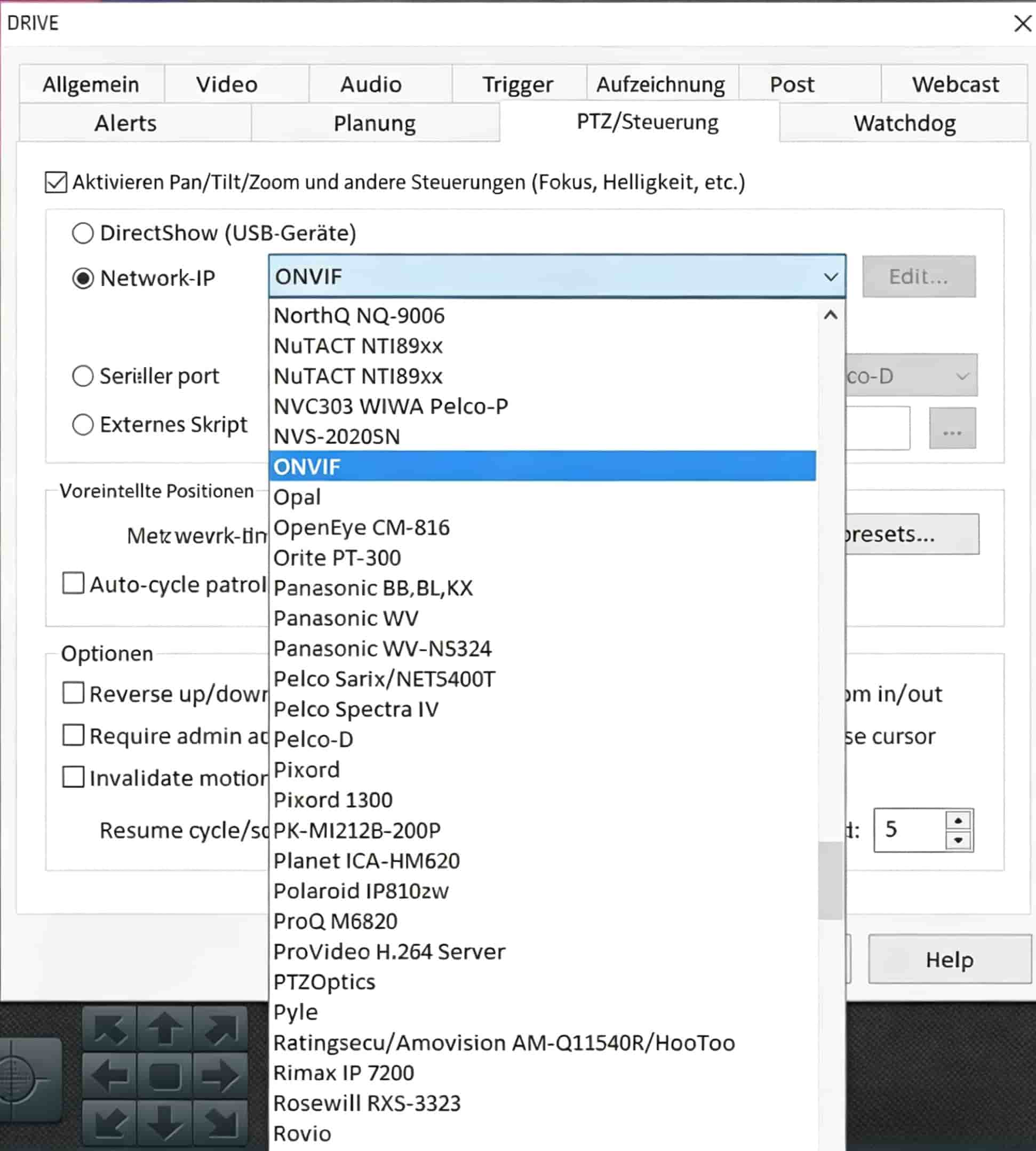The width and height of the screenshot is (1036, 1151).
Task: Select the serial port radio button
Action: (x=83, y=376)
